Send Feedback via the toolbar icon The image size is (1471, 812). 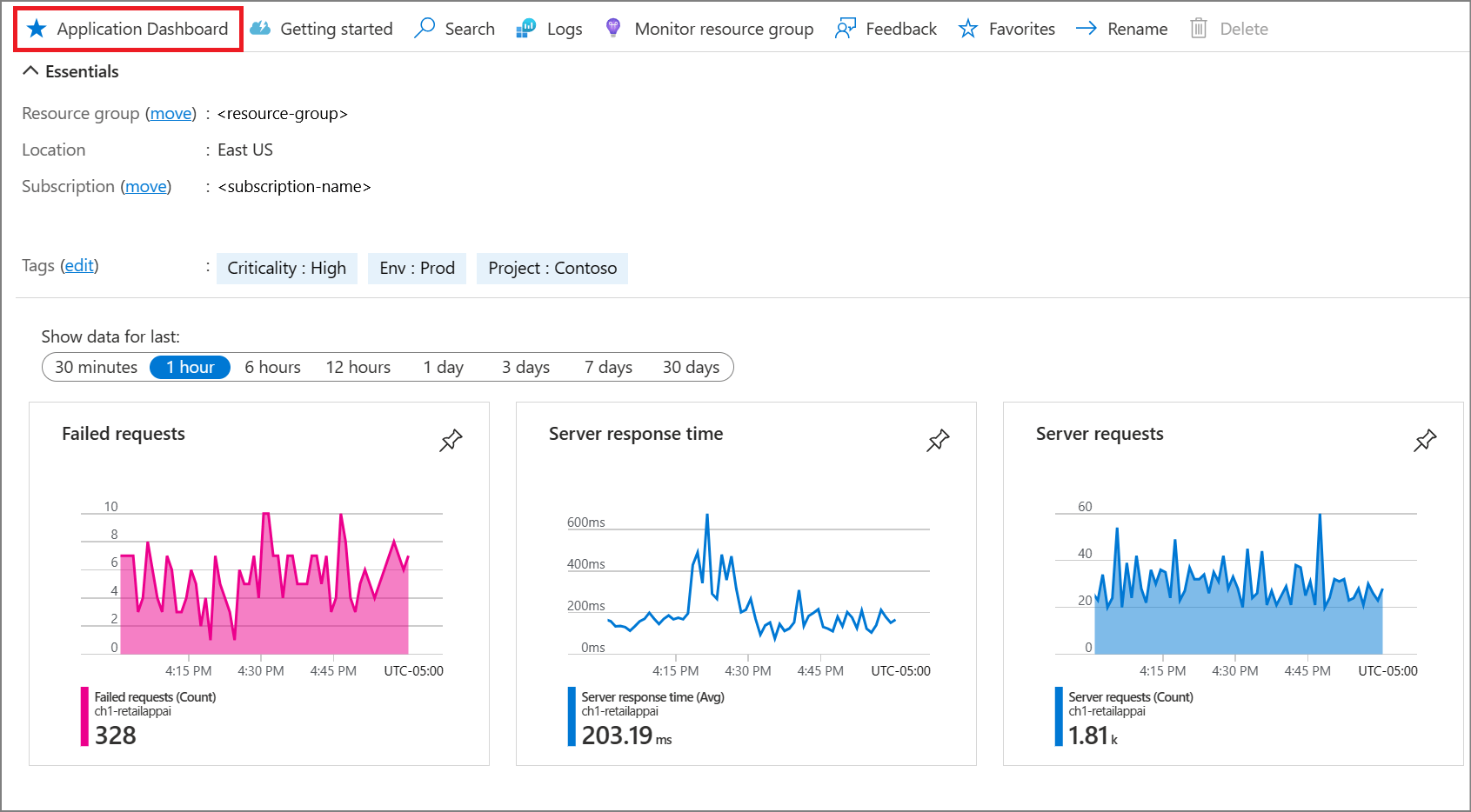[x=885, y=28]
